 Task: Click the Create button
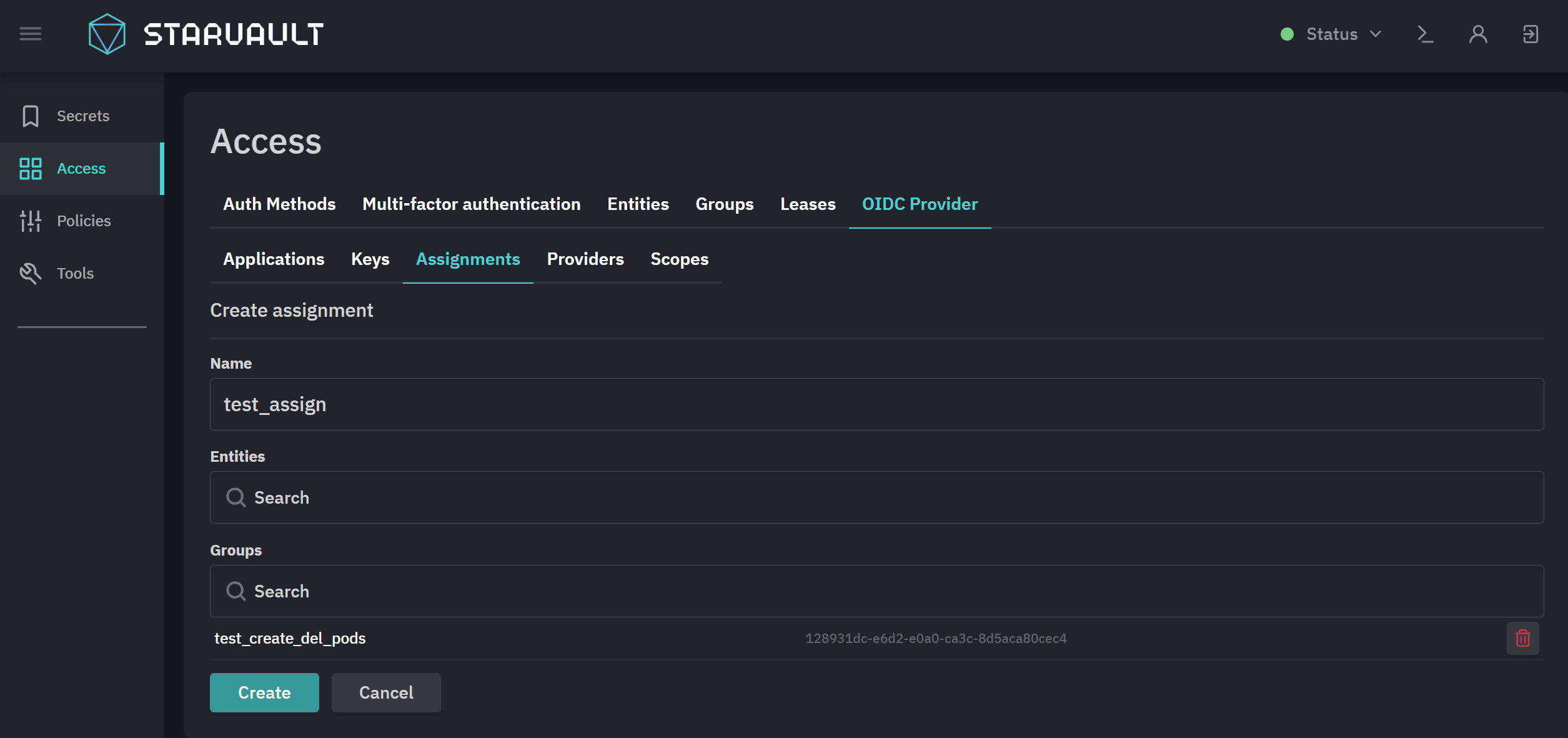click(264, 692)
